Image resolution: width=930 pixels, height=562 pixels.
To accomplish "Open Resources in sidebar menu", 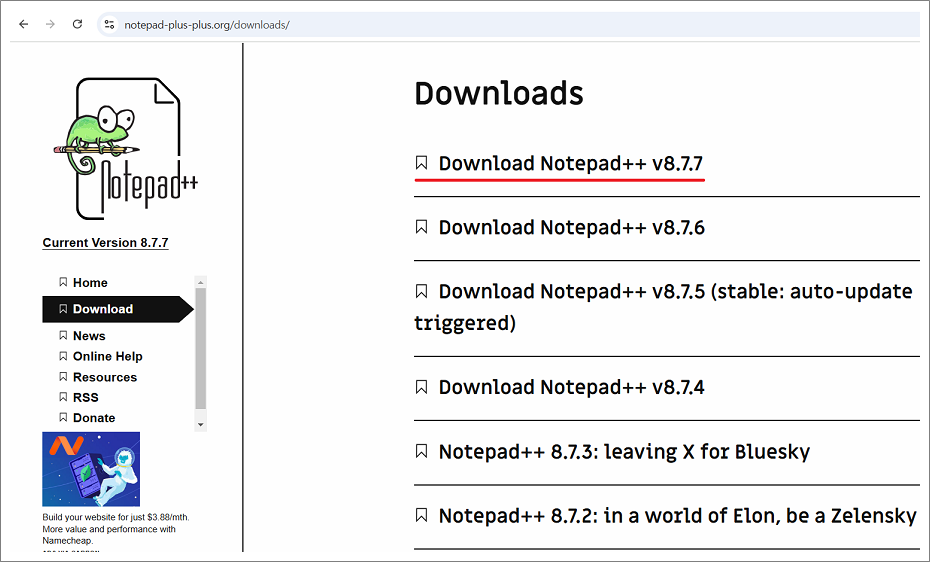I will coord(104,377).
